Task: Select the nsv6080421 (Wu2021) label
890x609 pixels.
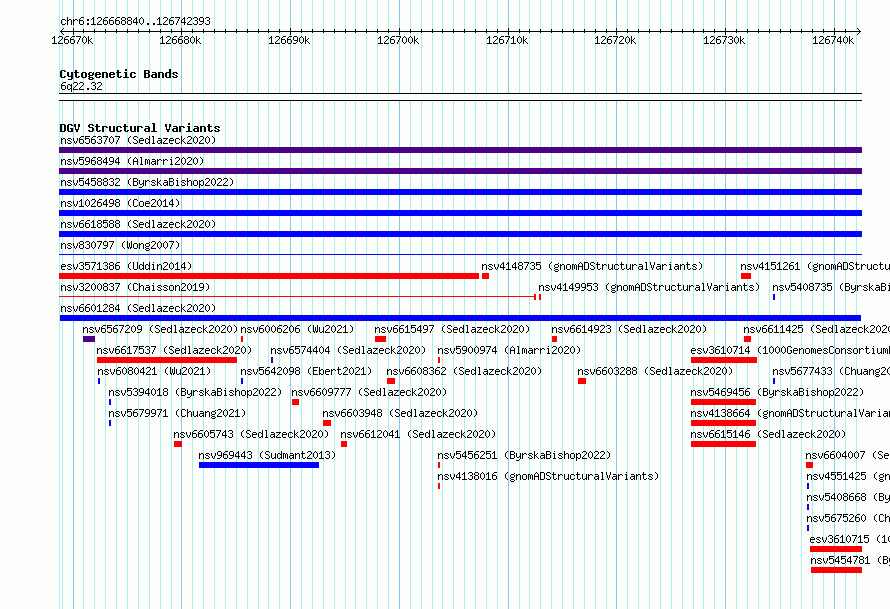Action: [x=154, y=371]
